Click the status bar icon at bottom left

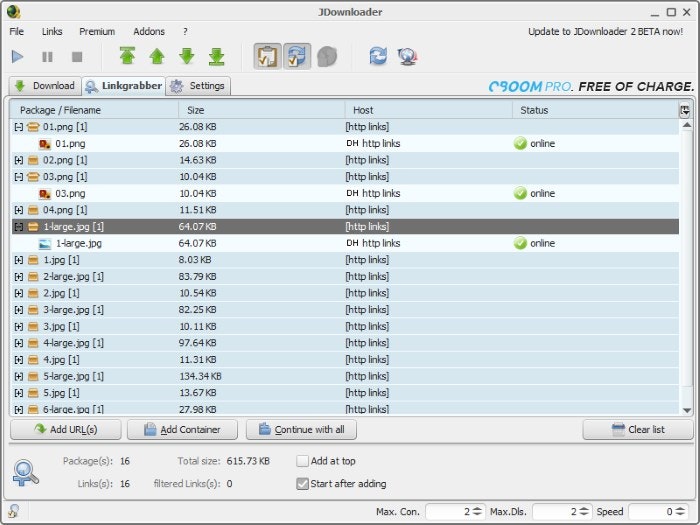click(x=13, y=511)
